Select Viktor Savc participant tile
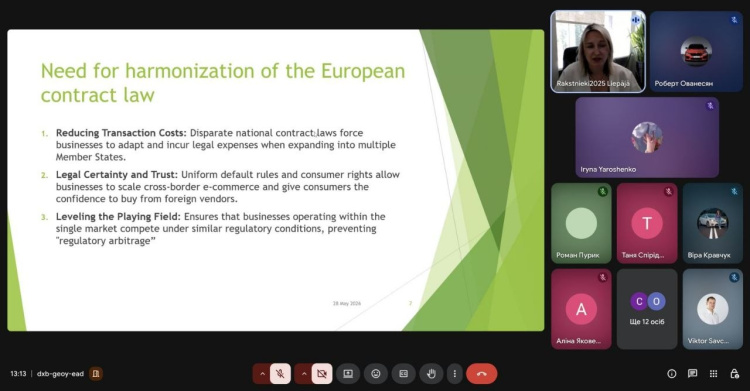The height and width of the screenshot is (391, 750). click(713, 309)
